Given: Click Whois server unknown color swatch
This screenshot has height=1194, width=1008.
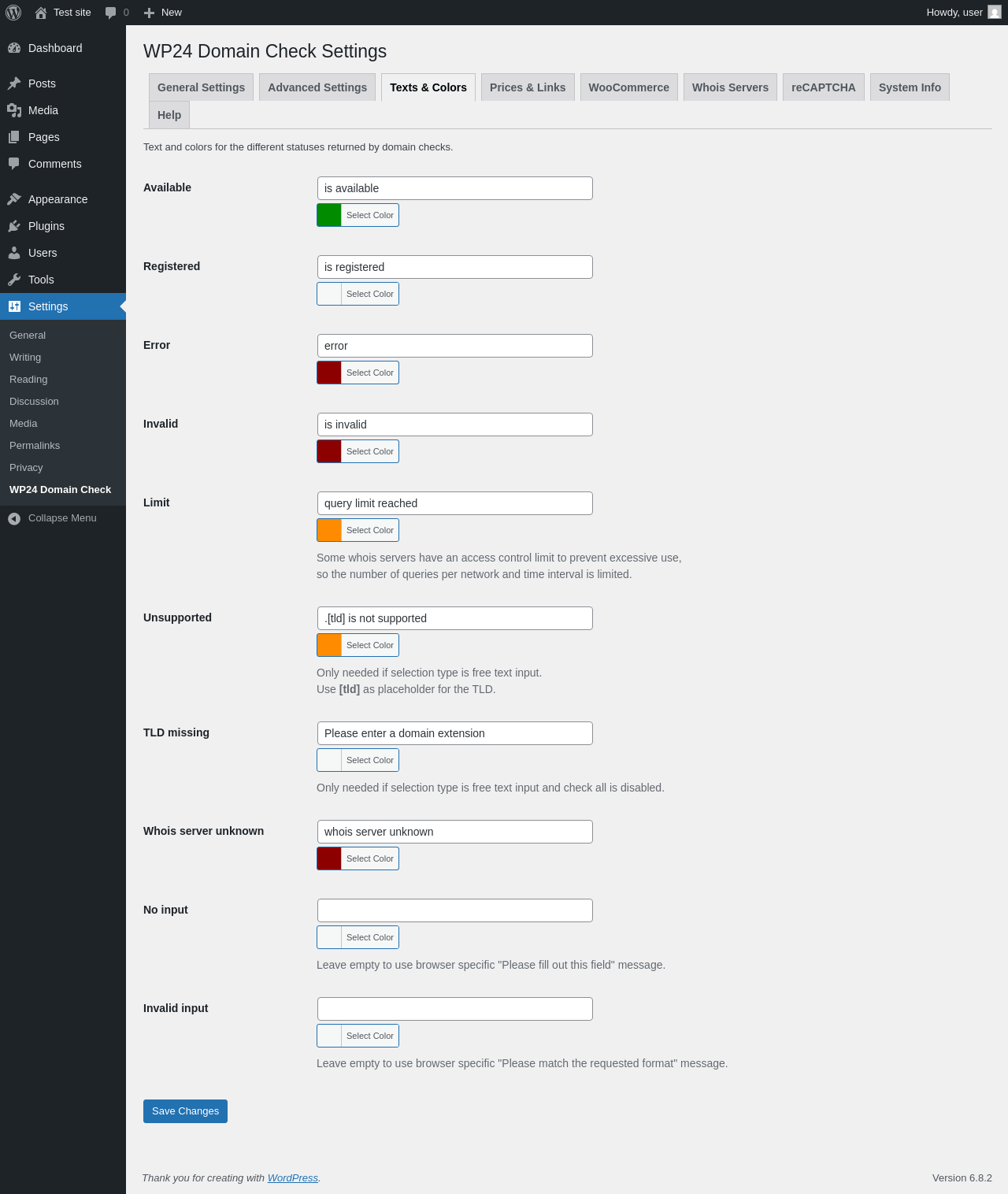Looking at the screenshot, I should click(329, 858).
